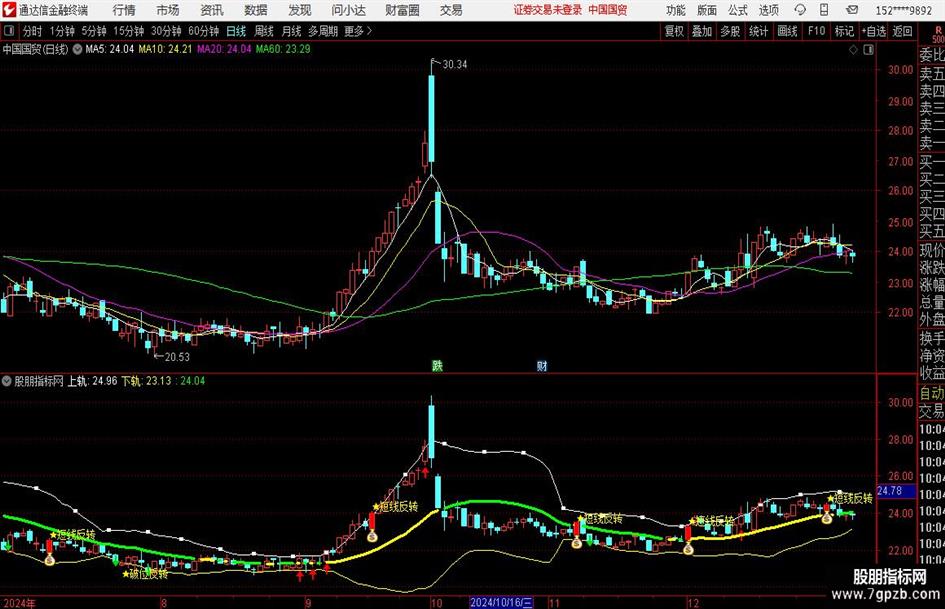Click the MA5: 24.04 value
Image resolution: width=945 pixels, height=609 pixels.
coord(110,49)
